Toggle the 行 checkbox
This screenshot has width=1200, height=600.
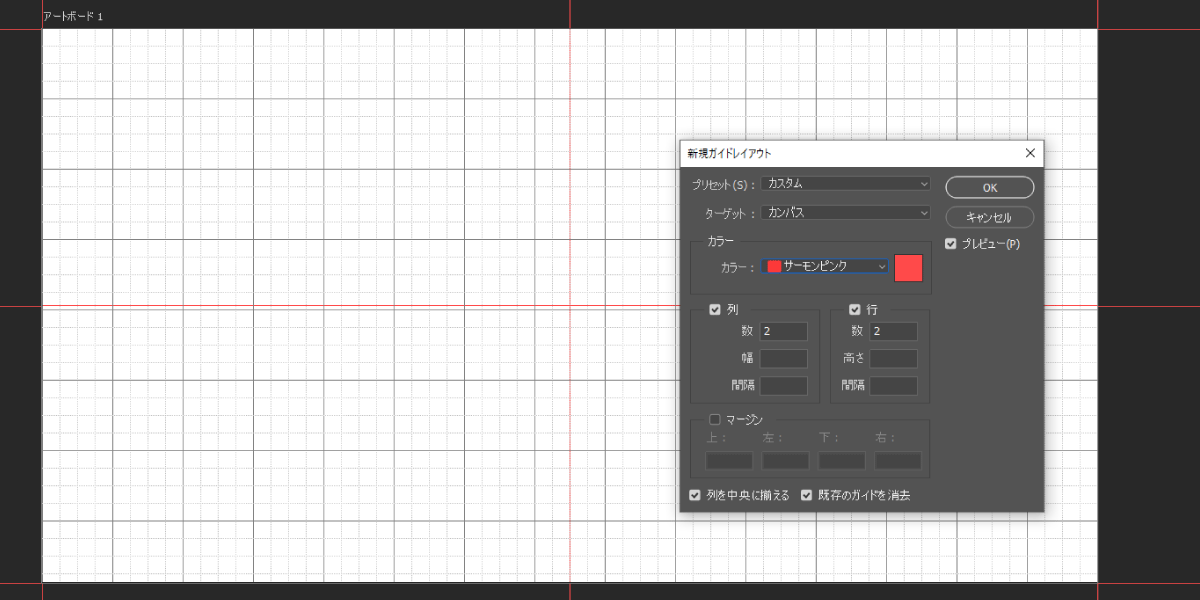coord(855,310)
